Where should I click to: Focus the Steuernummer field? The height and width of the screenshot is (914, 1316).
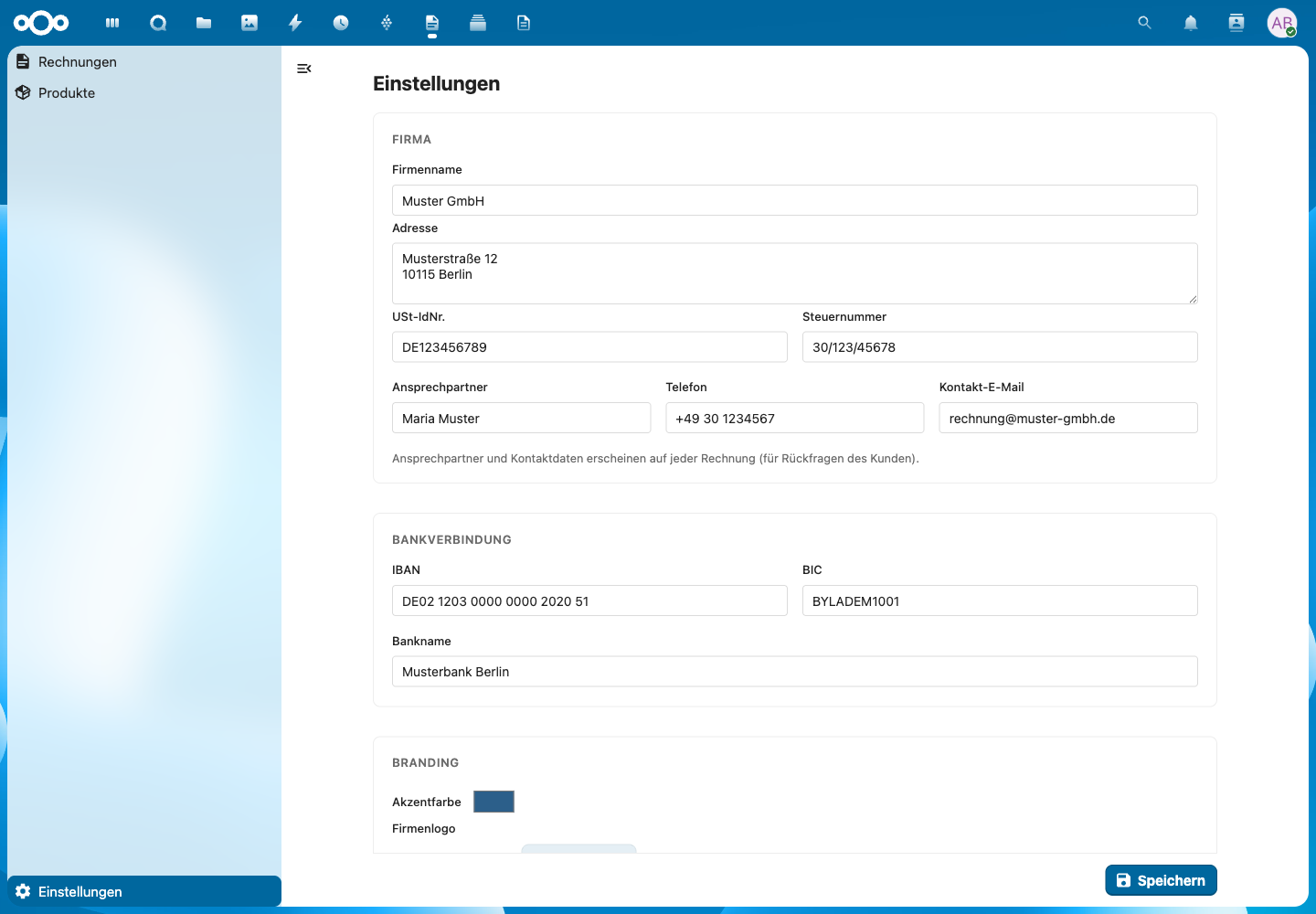tap(1000, 347)
